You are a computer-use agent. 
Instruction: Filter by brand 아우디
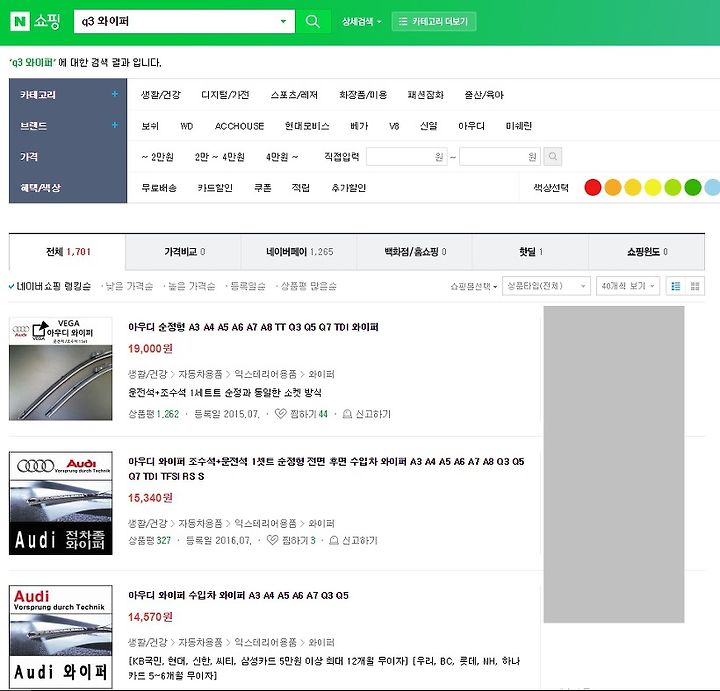click(471, 126)
